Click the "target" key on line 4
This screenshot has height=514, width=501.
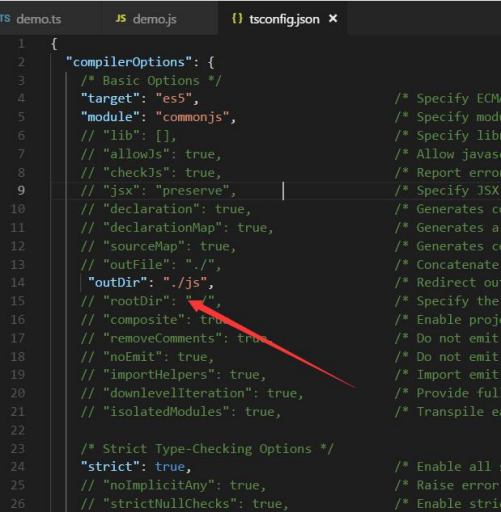(110, 98)
